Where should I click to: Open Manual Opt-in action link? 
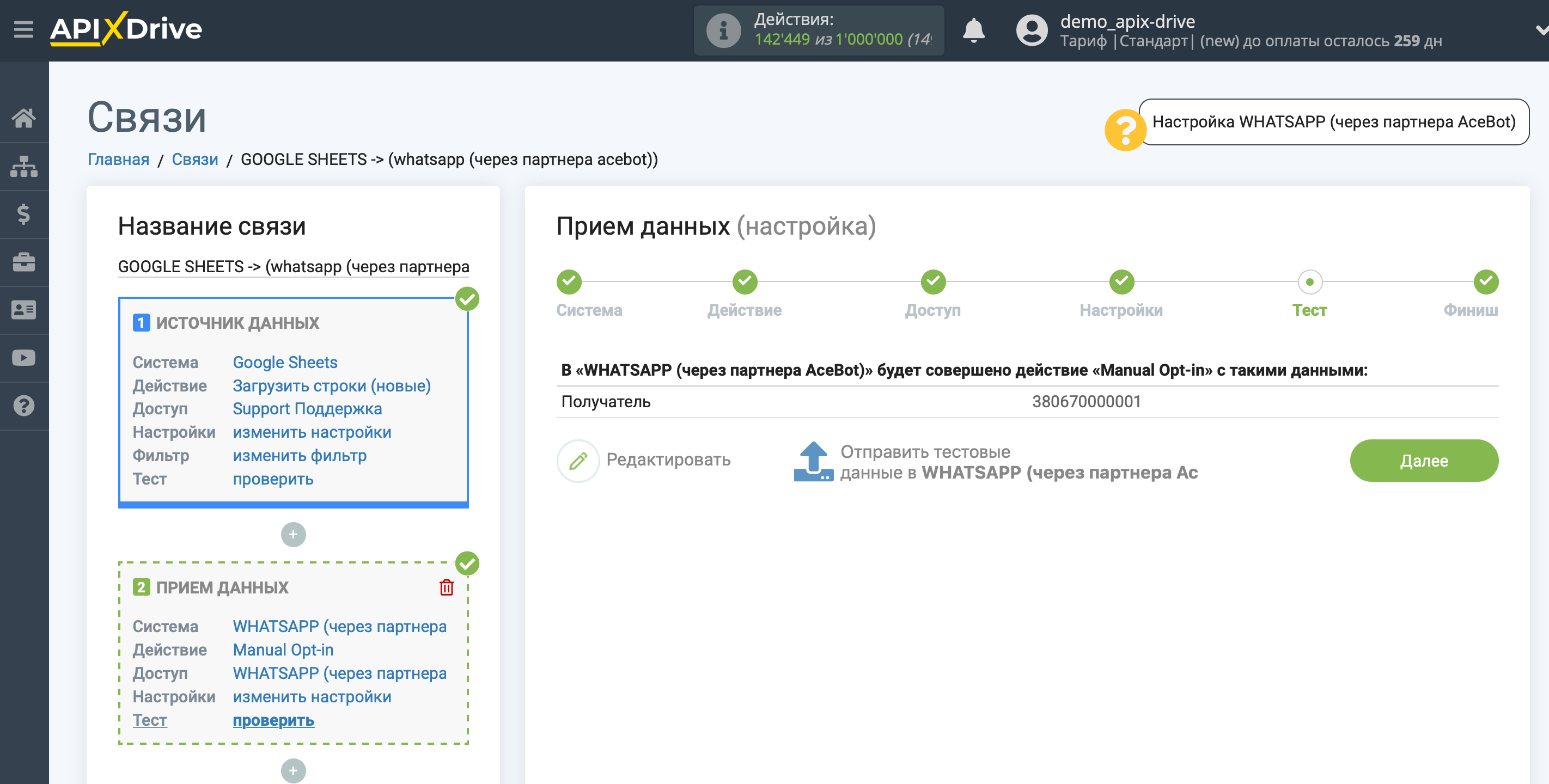[x=283, y=650]
